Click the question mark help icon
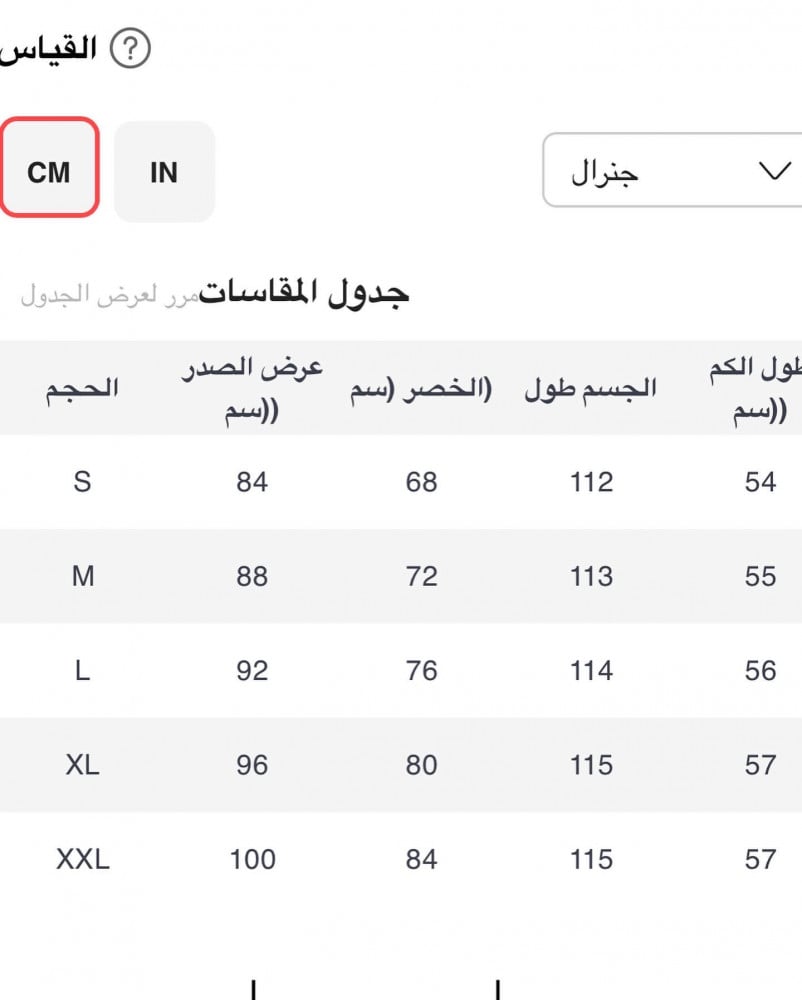Image resolution: width=802 pixels, height=1000 pixels. pos(130,49)
